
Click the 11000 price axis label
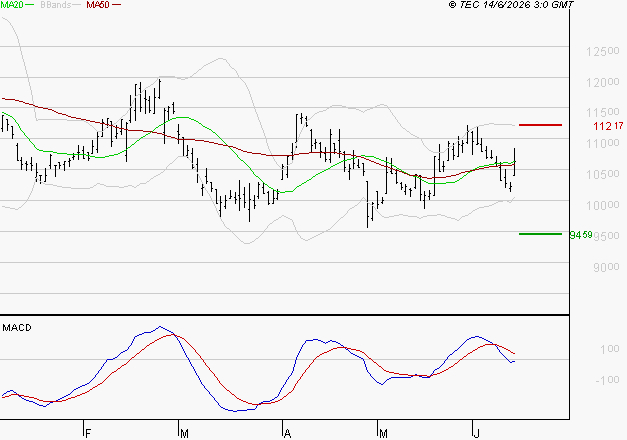(x=603, y=144)
